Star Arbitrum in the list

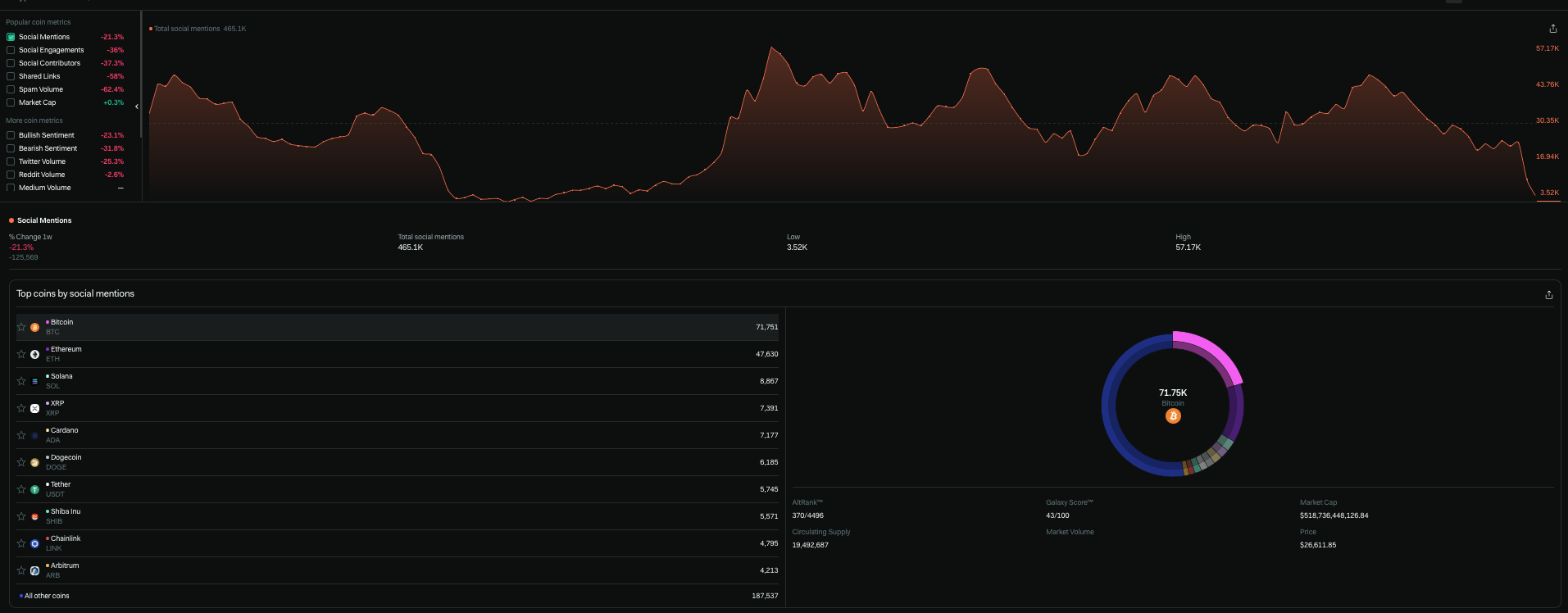[21, 570]
